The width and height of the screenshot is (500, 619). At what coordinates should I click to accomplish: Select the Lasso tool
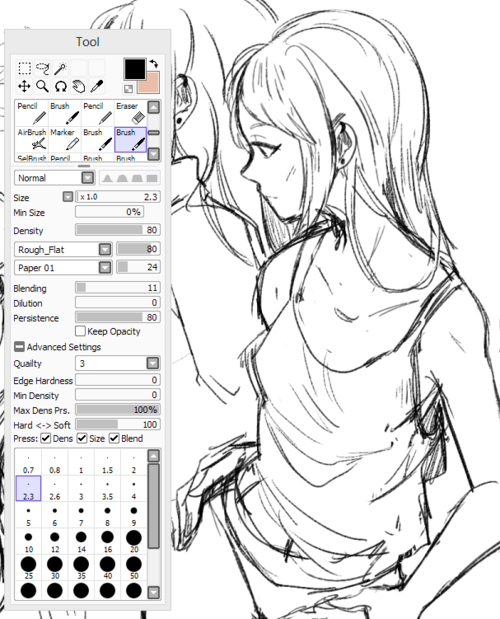pos(42,68)
